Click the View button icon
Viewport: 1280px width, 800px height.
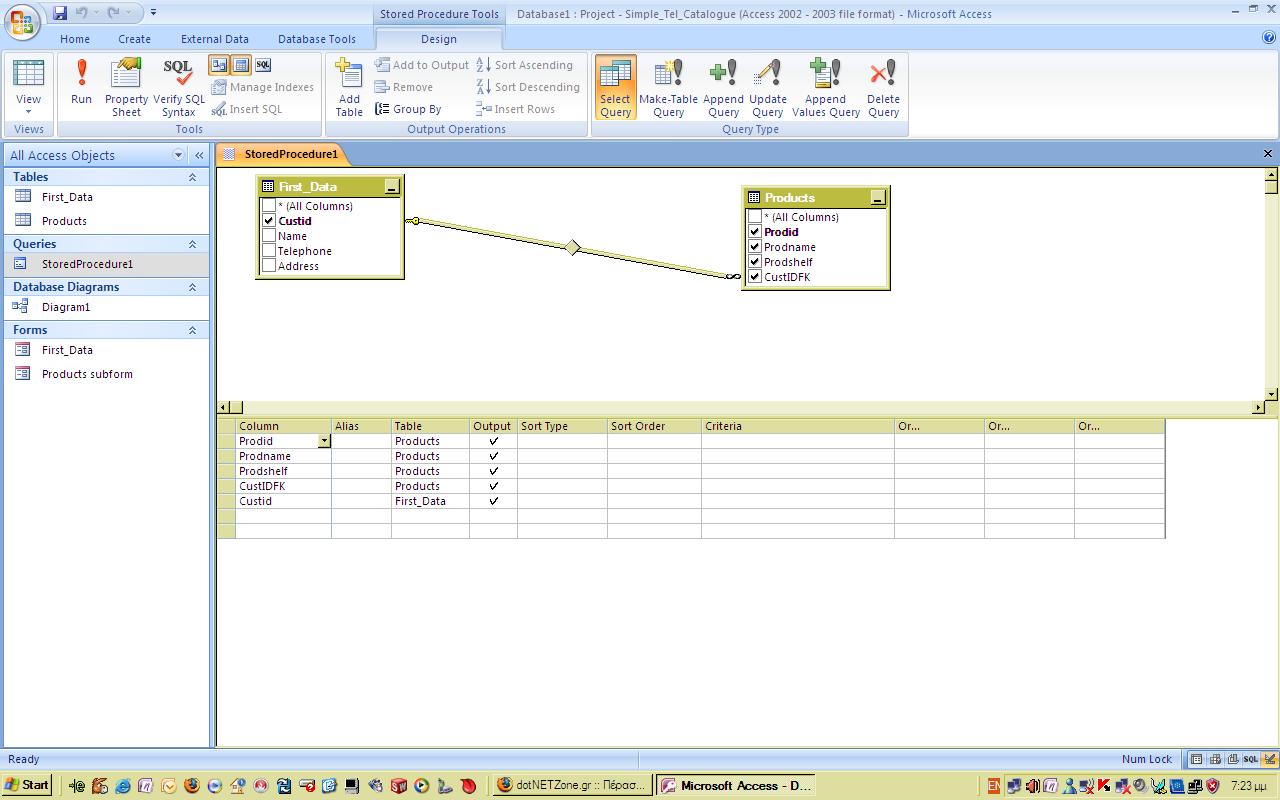click(28, 74)
